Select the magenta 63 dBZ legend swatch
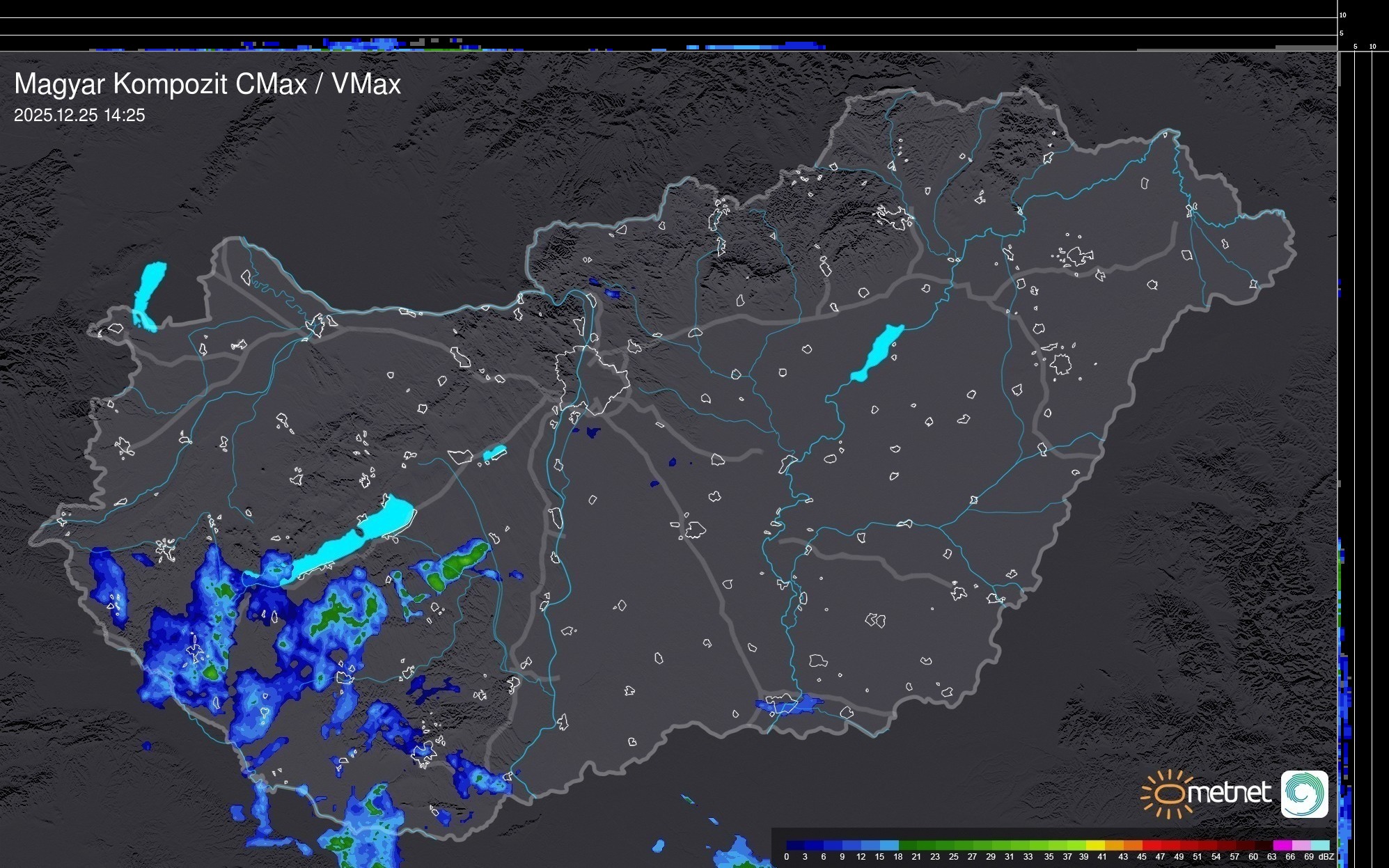 1282,845
